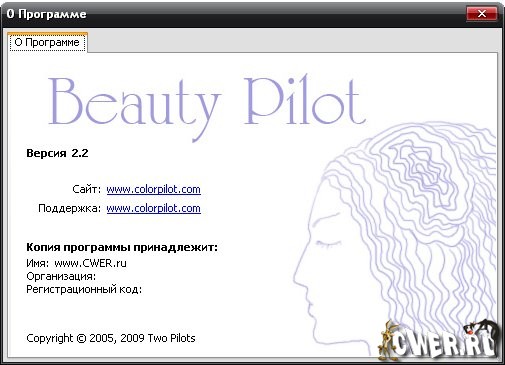Viewport: 505px width, 365px height.
Task: Click the Версия 2.2 text
Action: [57, 153]
